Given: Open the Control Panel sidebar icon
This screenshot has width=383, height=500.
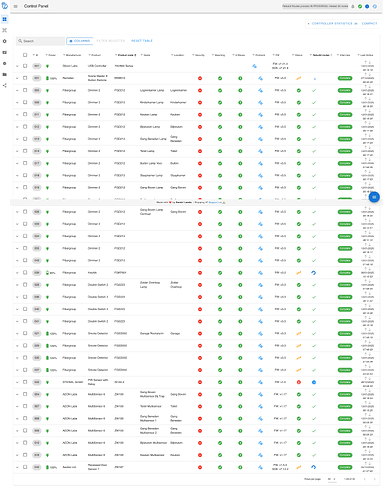Looking at the screenshot, I should (4, 19).
